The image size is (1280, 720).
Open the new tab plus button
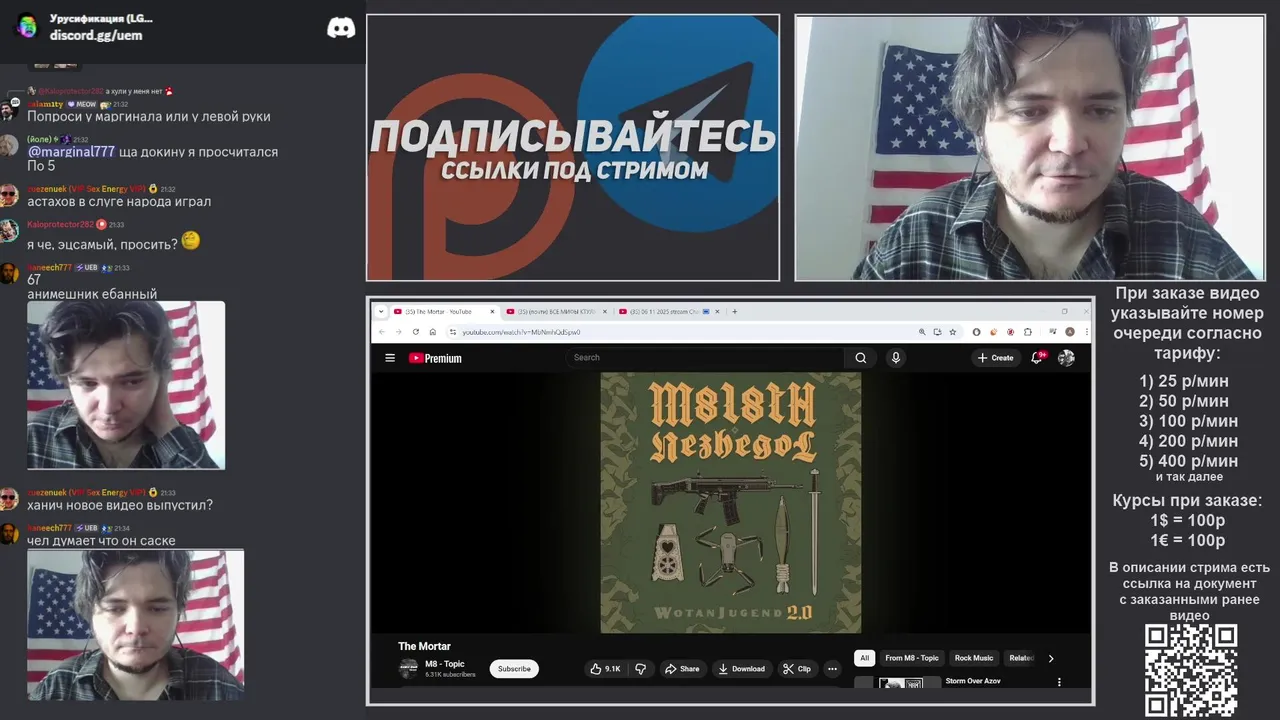pos(734,311)
